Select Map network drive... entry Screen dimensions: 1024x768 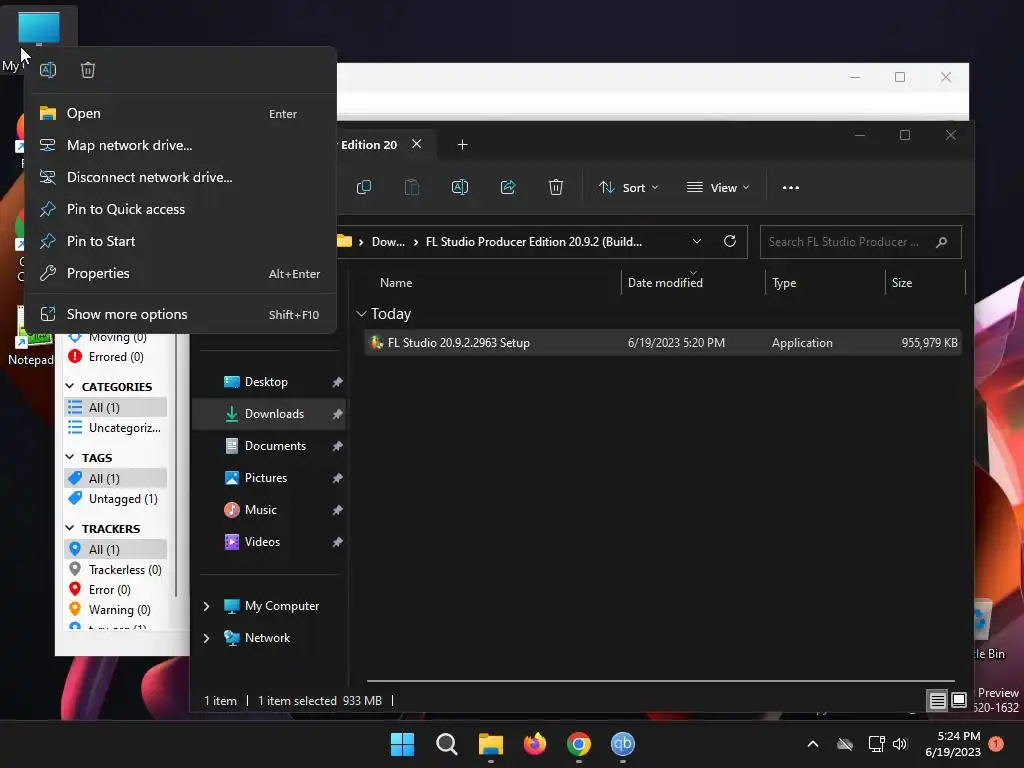coord(180,146)
